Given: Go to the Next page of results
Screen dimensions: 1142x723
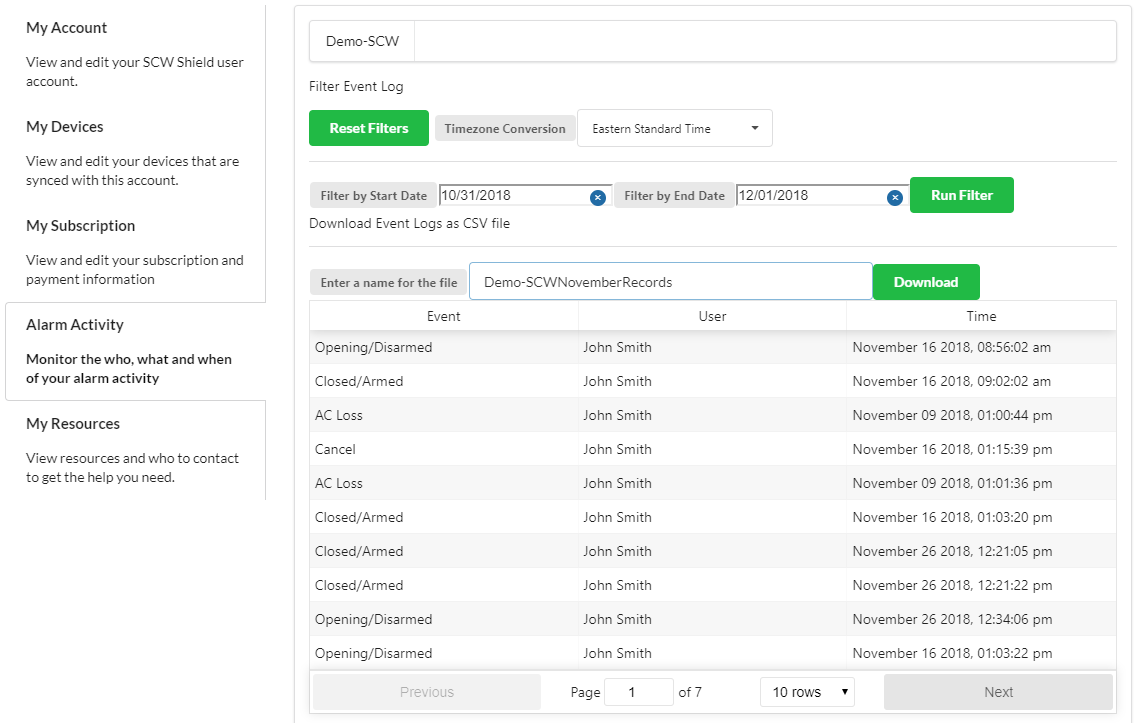Looking at the screenshot, I should 998,692.
